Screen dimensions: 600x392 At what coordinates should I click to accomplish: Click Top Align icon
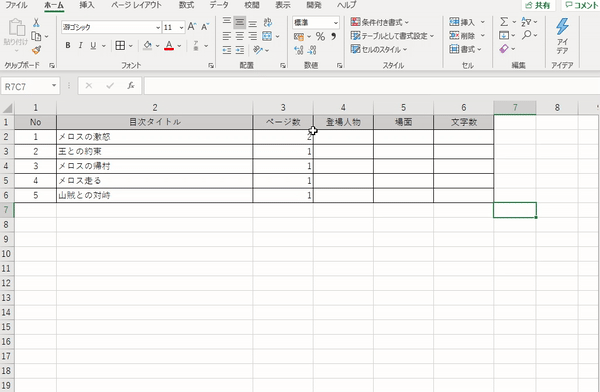coord(227,22)
